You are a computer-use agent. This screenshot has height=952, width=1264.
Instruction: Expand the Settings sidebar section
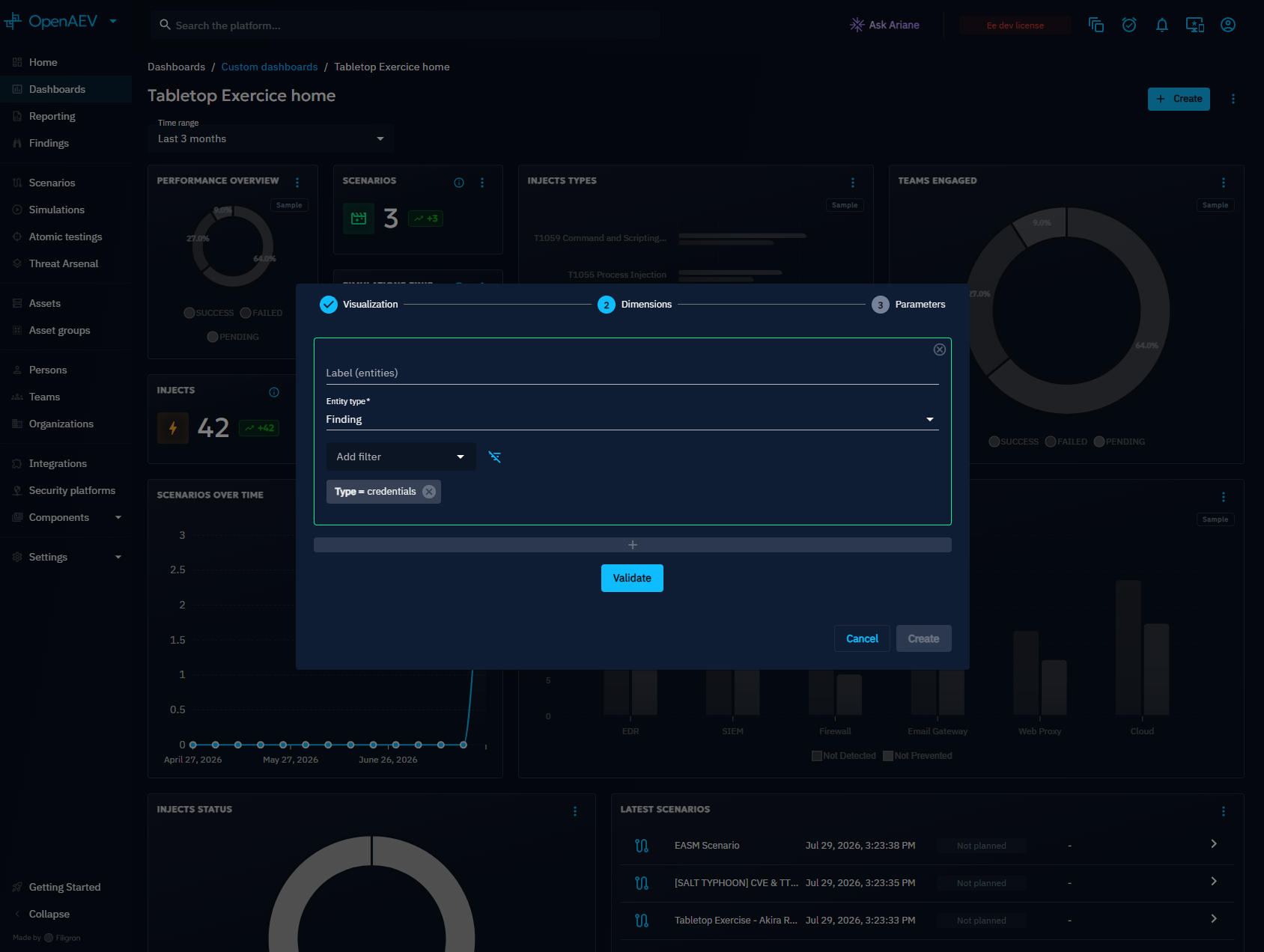(x=66, y=557)
